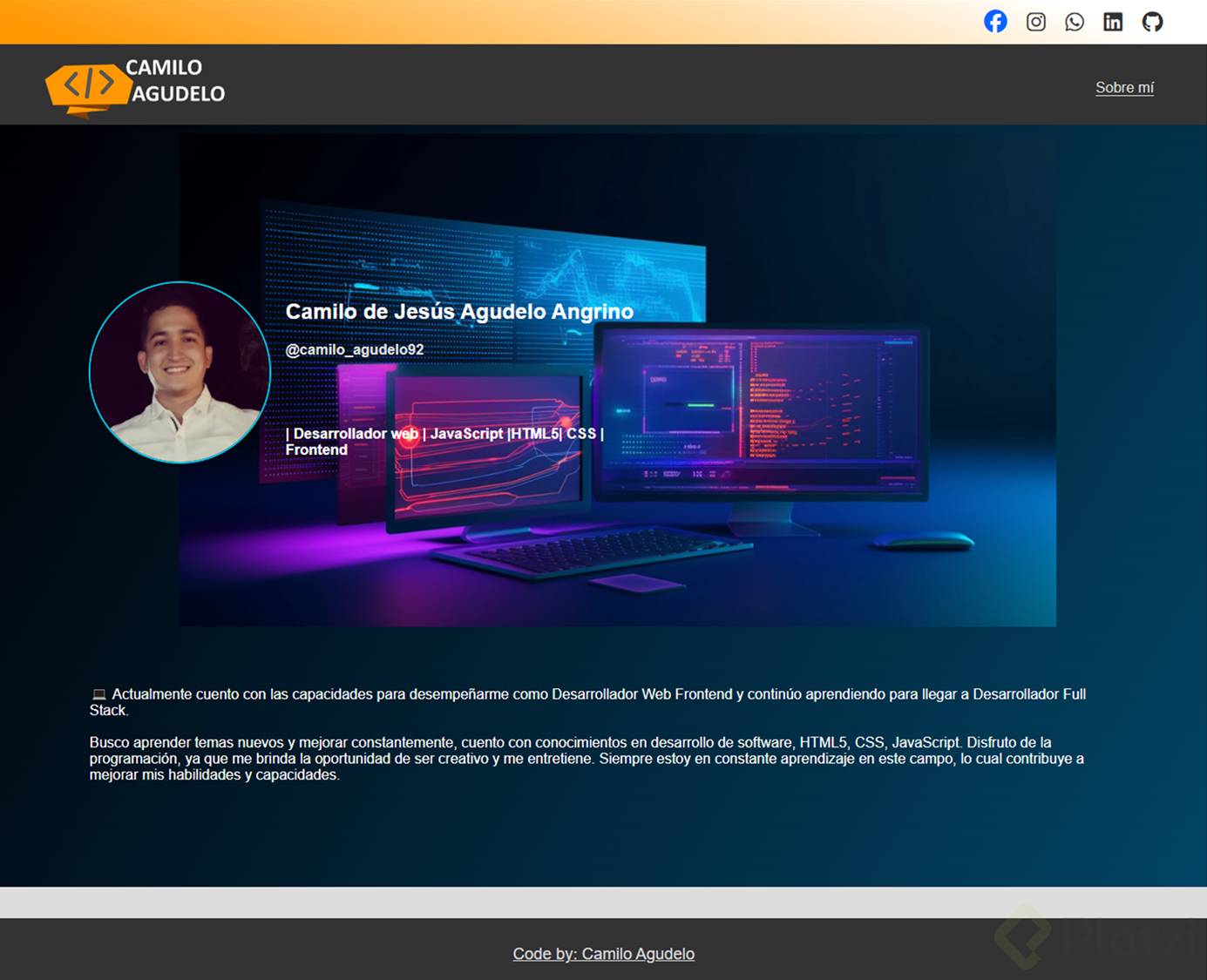The height and width of the screenshot is (980, 1207).
Task: Click the @camilo_agudelo92 username text
Action: (355, 350)
